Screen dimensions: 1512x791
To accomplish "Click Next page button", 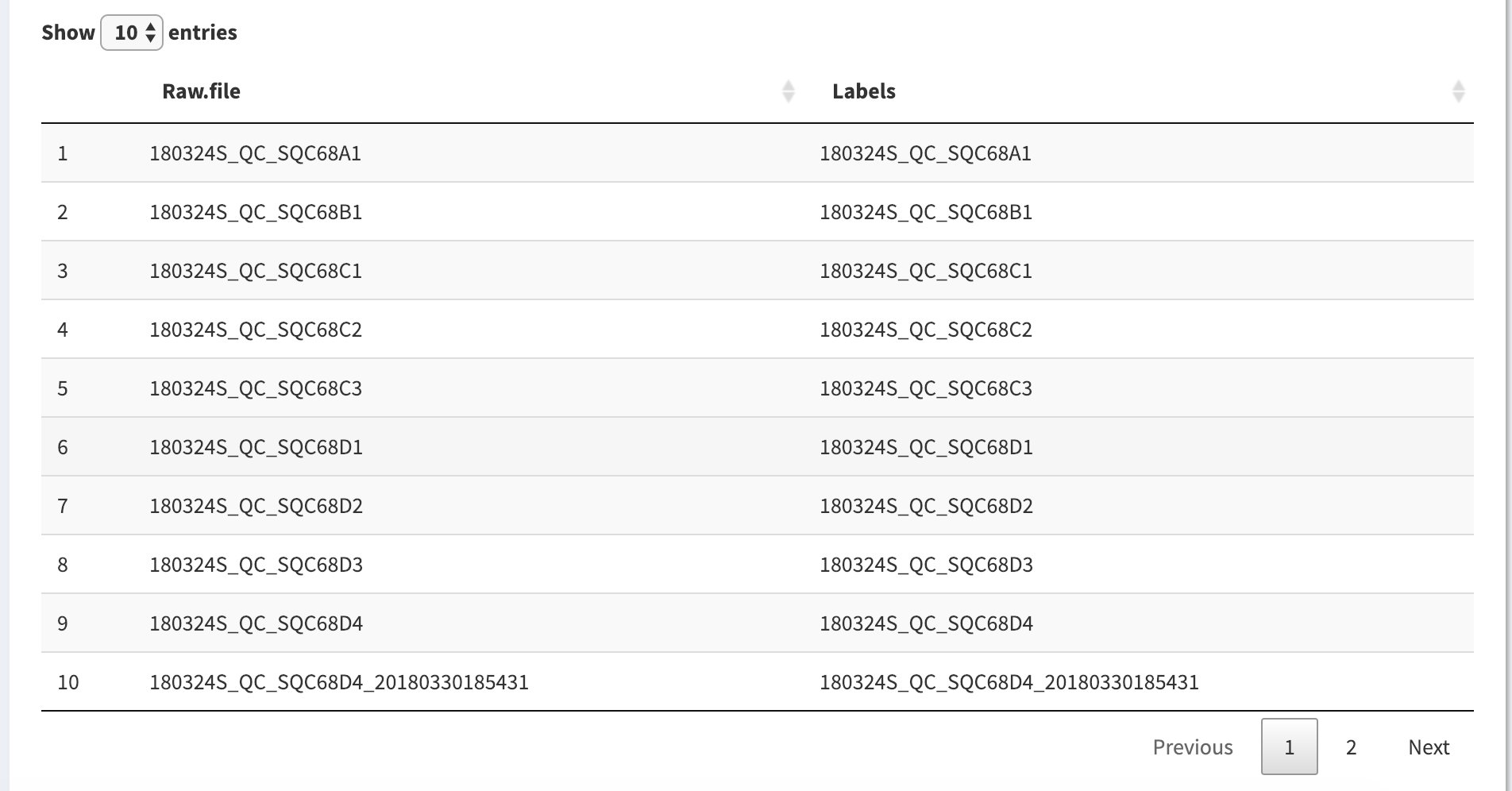I will point(1429,747).
